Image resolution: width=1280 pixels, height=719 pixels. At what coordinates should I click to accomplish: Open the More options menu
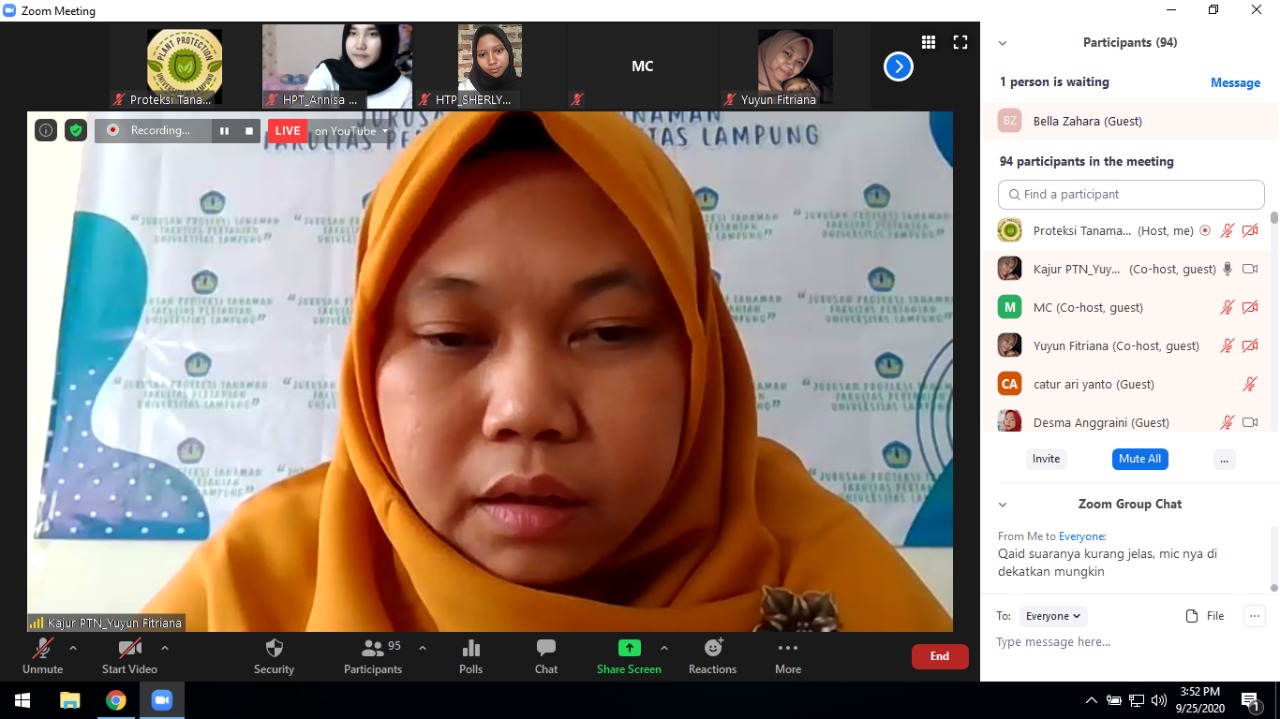[788, 649]
